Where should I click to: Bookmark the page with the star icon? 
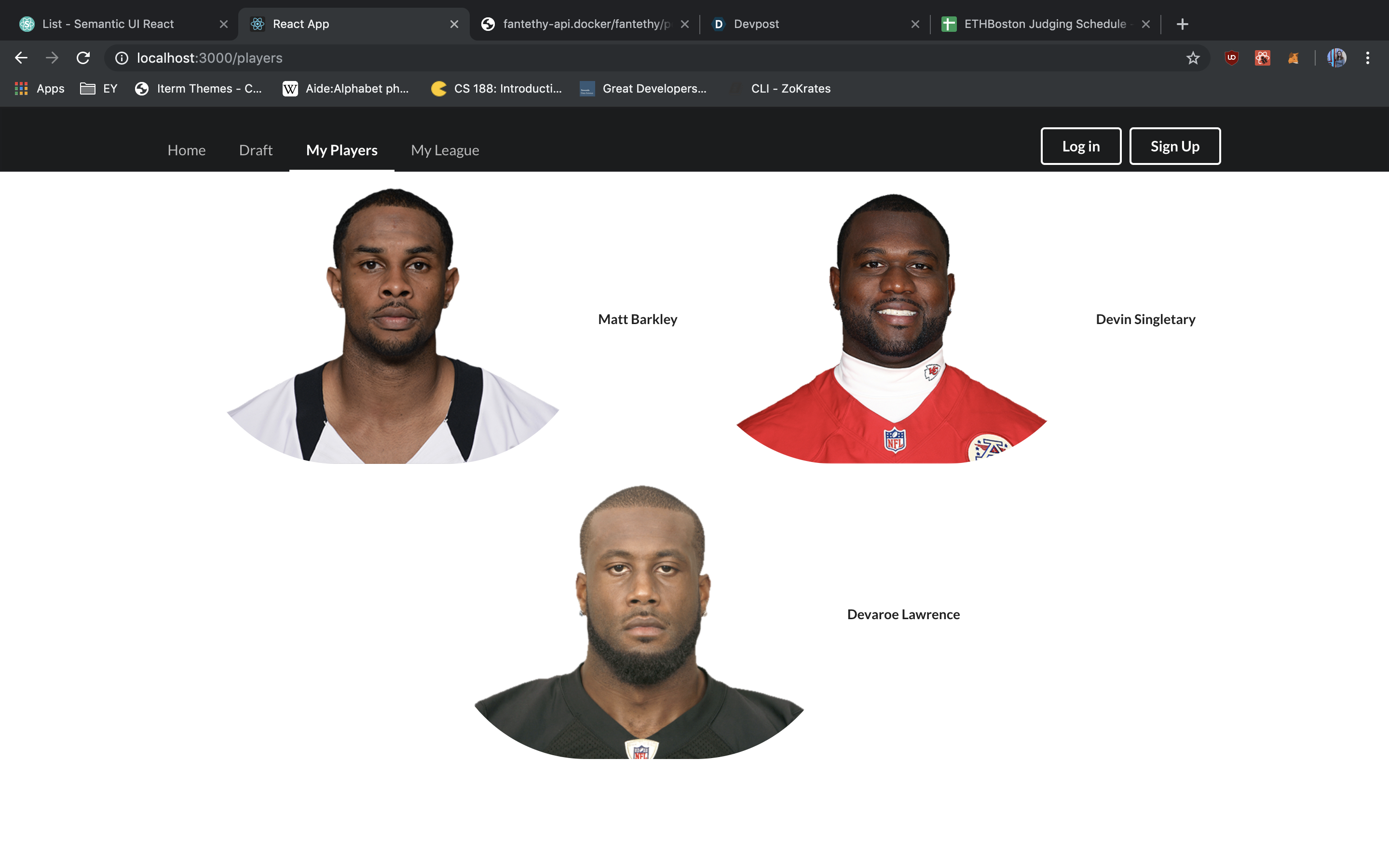coord(1193,57)
